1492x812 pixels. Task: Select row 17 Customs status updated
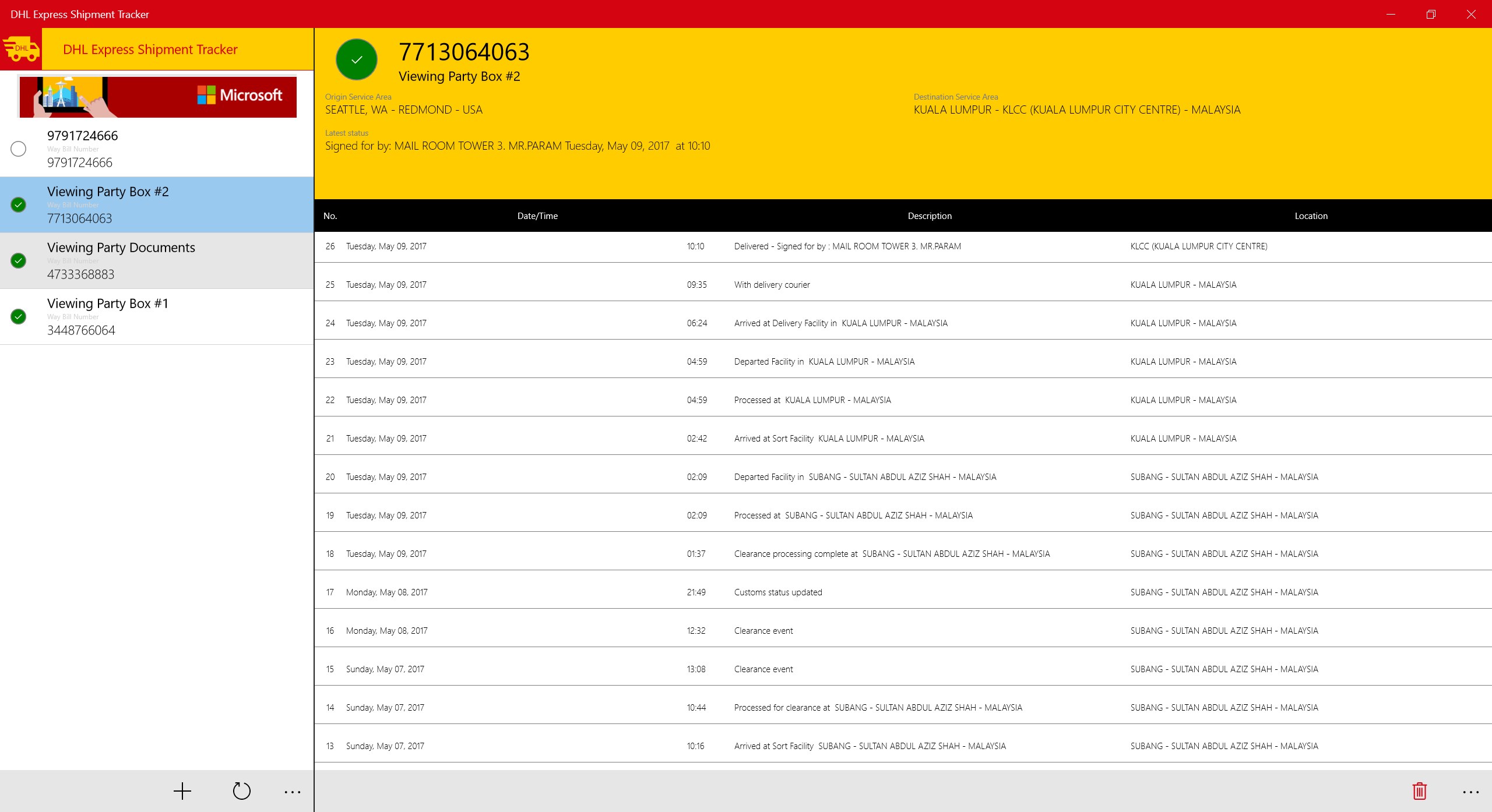coord(777,592)
